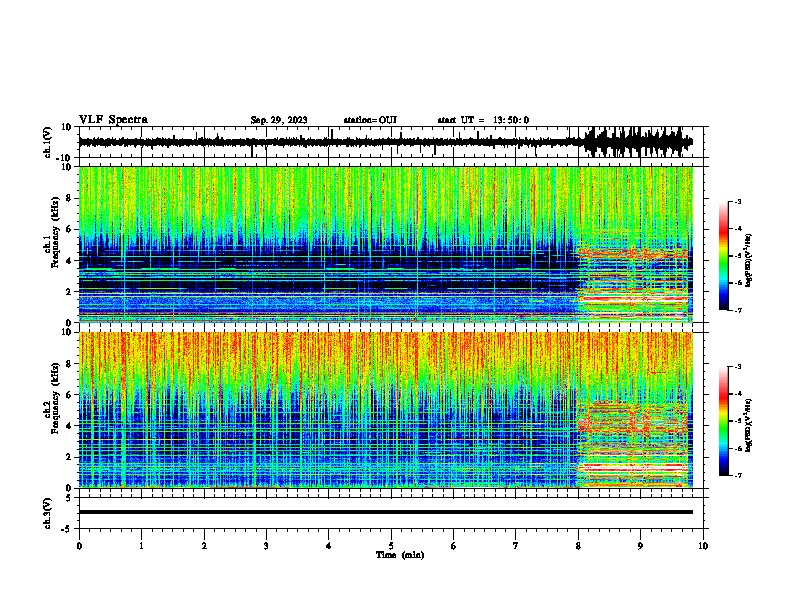Viewport: 792px width, 612px height.
Task: Click tick label "10" on the Time axis
Action: 703,546
